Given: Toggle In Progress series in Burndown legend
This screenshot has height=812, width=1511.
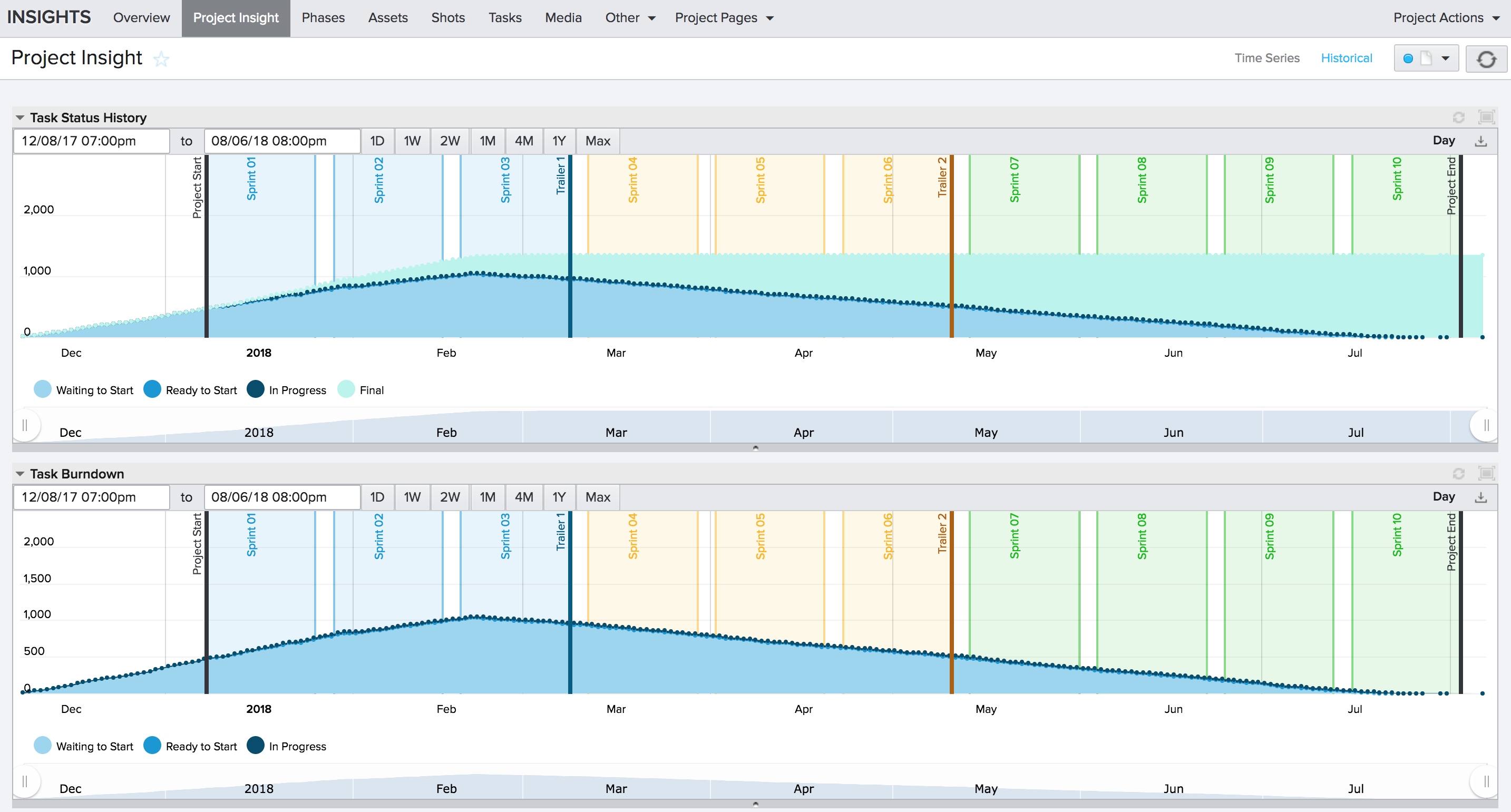Looking at the screenshot, I should point(286,746).
